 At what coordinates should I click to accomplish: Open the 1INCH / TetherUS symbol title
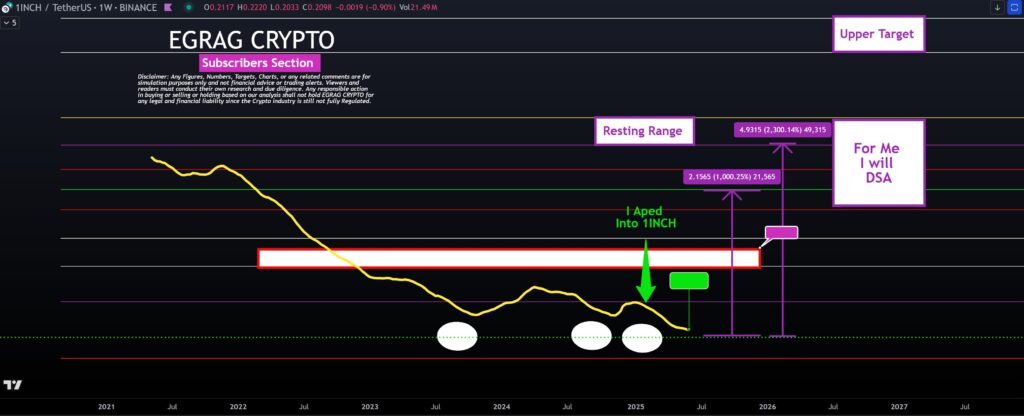tap(85, 7)
